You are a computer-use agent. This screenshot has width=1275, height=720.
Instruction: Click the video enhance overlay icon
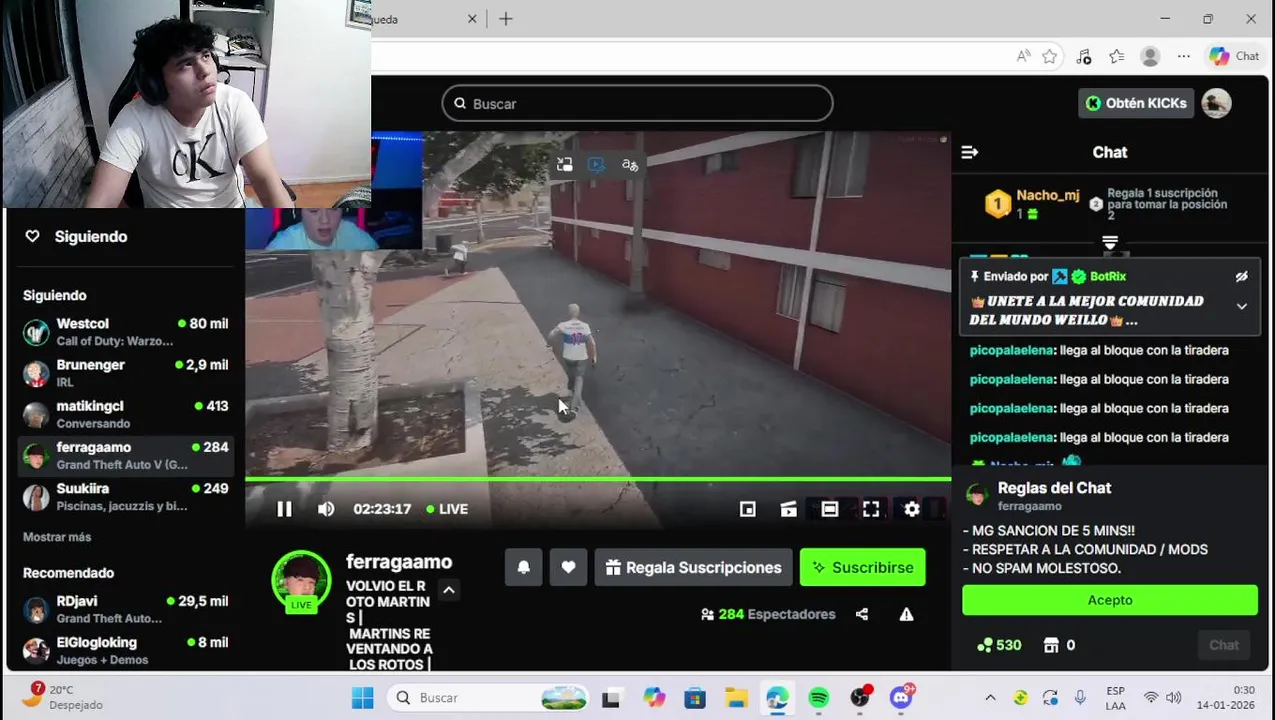pyautogui.click(x=597, y=165)
